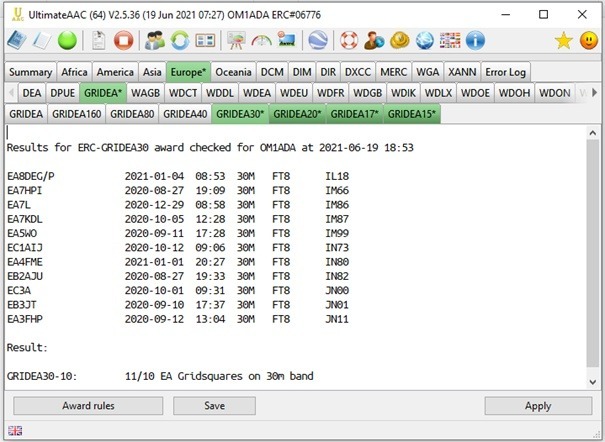605x442 pixels.
Task: Switch to the MERC tab
Action: (x=394, y=72)
